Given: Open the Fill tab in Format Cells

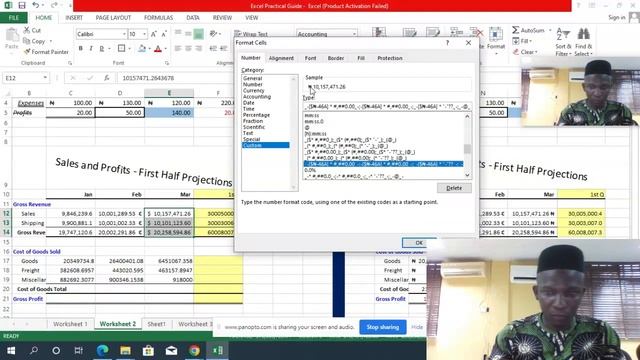Looking at the screenshot, I should click(361, 58).
